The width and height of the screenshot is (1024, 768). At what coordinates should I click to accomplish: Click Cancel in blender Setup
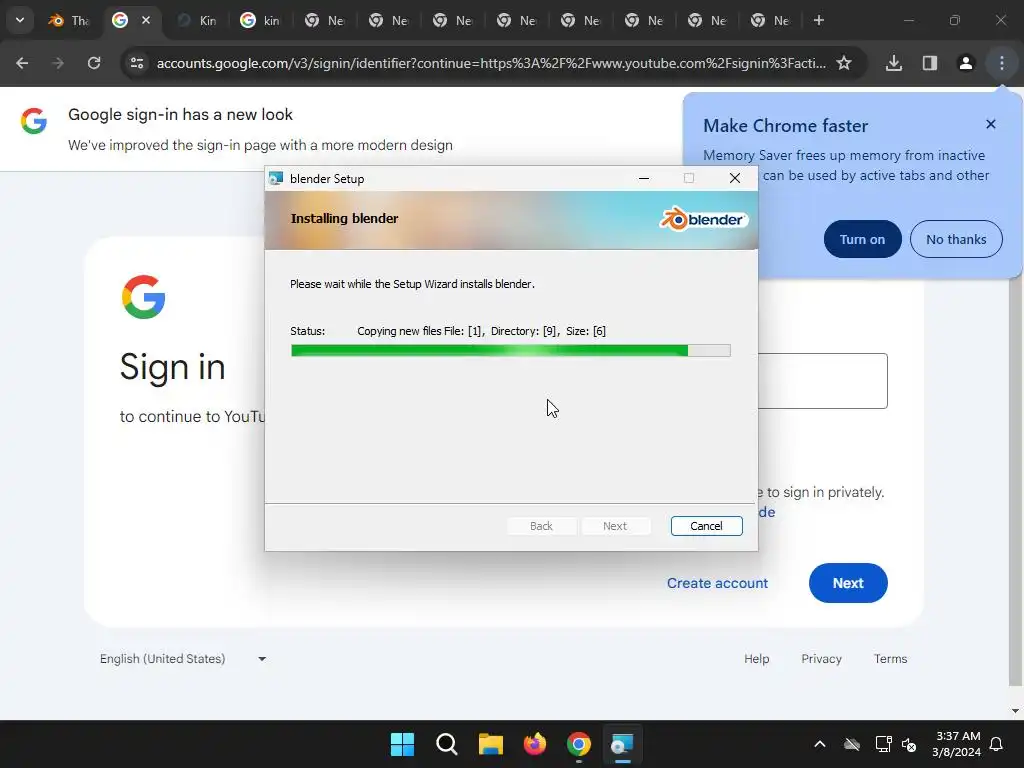click(x=706, y=526)
